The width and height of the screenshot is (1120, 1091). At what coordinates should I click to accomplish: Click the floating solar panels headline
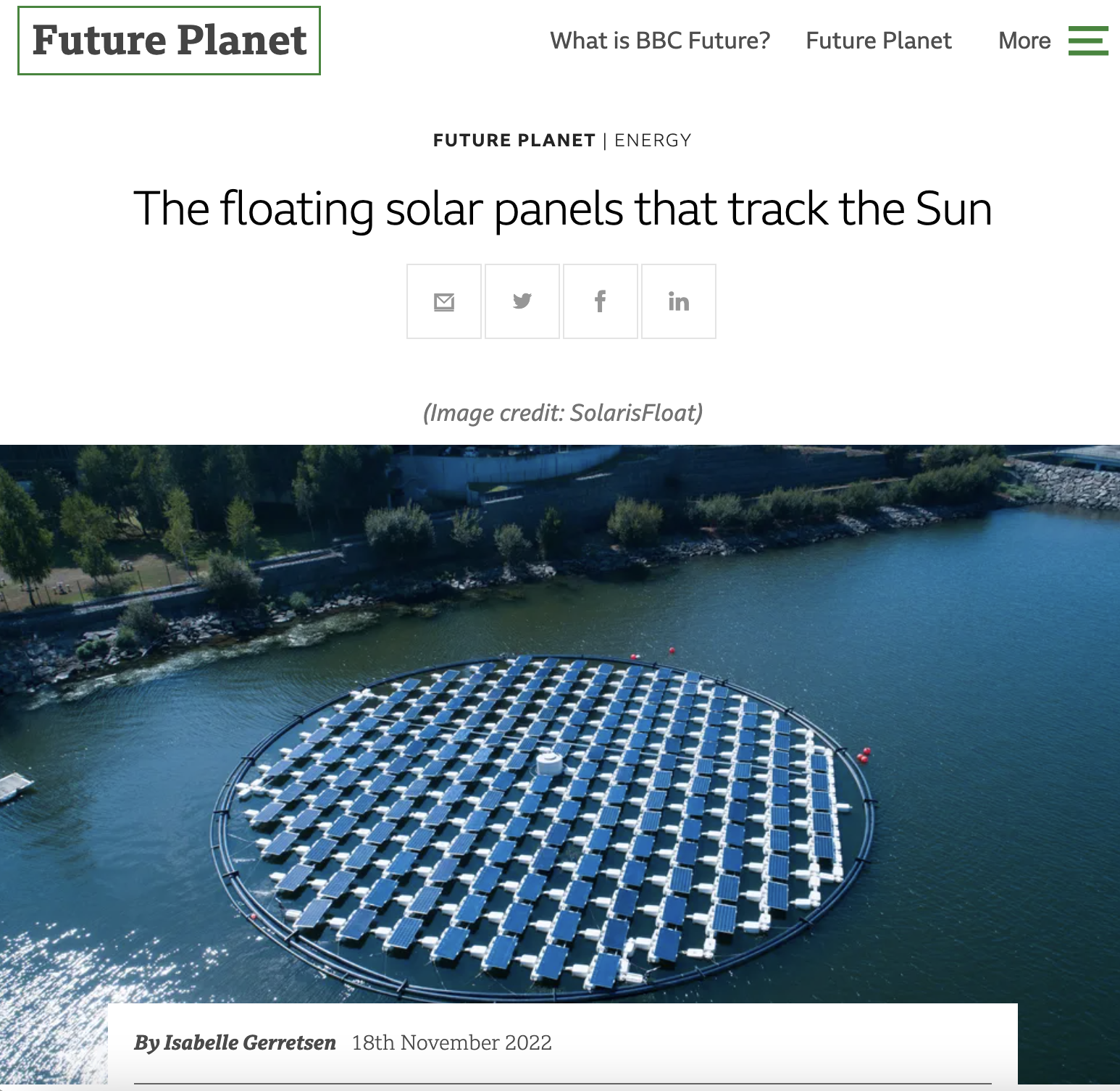click(x=562, y=209)
